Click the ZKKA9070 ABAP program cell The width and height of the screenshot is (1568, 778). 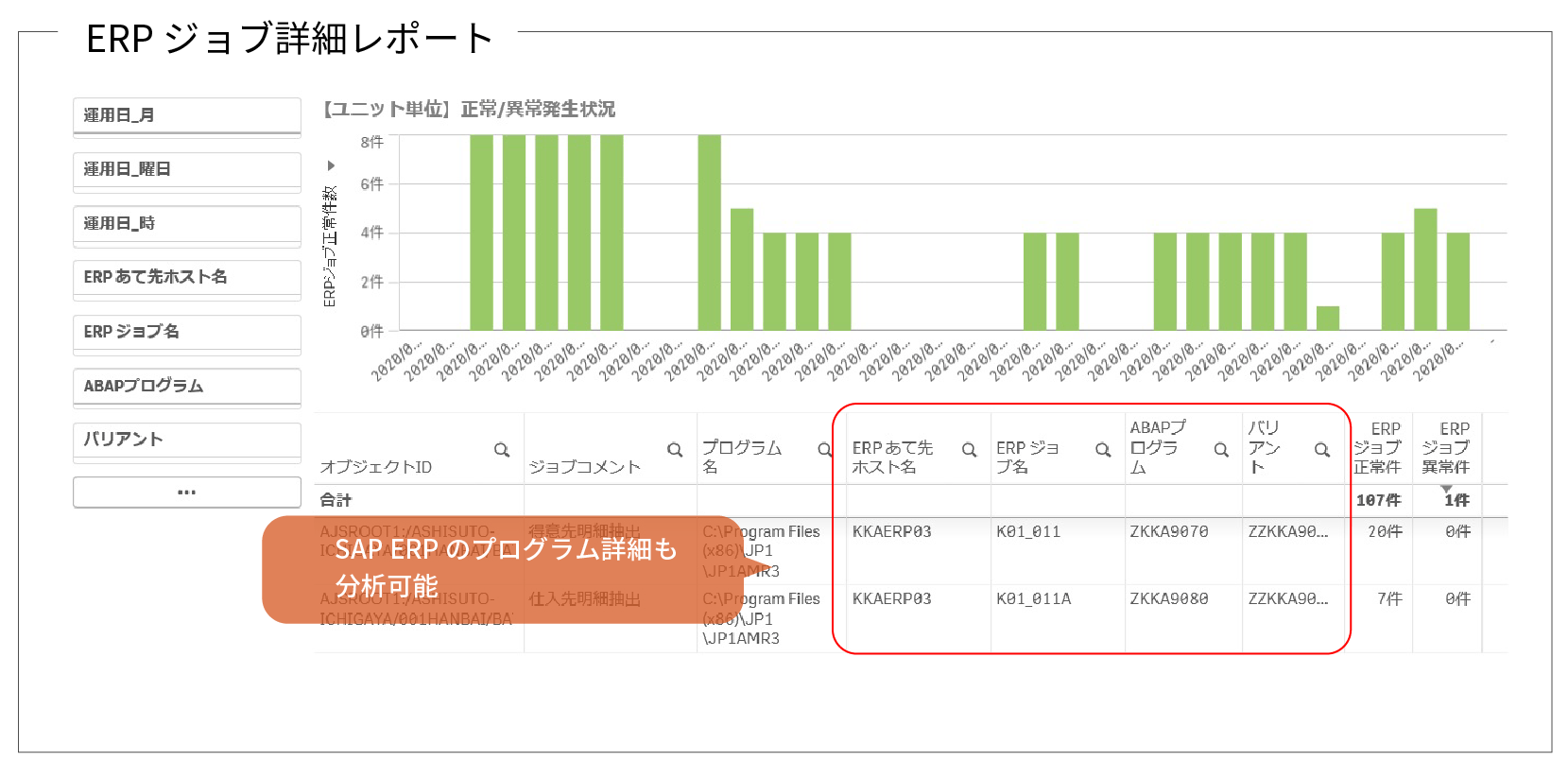point(1168,532)
